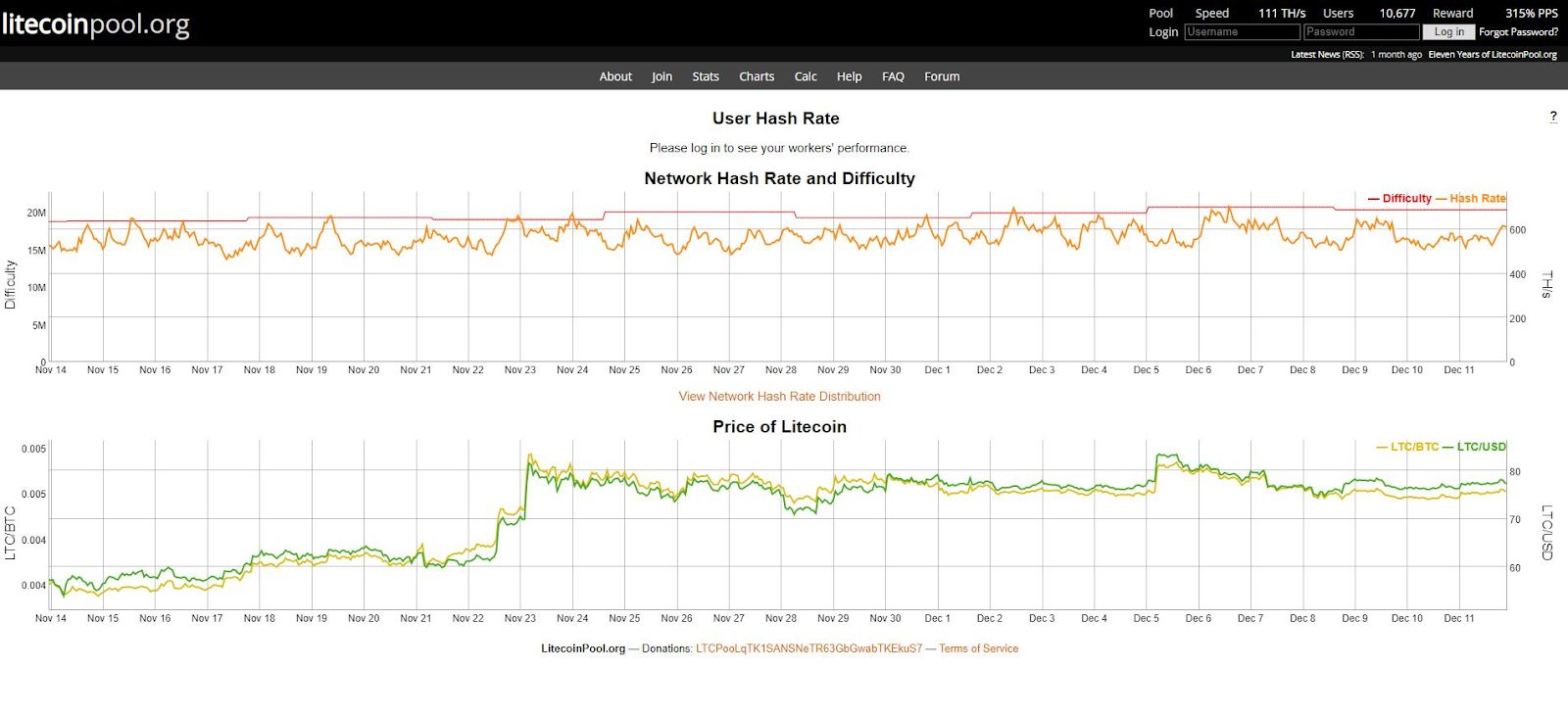Visit the Forum link
The width and height of the screenshot is (1568, 718).
[x=942, y=76]
